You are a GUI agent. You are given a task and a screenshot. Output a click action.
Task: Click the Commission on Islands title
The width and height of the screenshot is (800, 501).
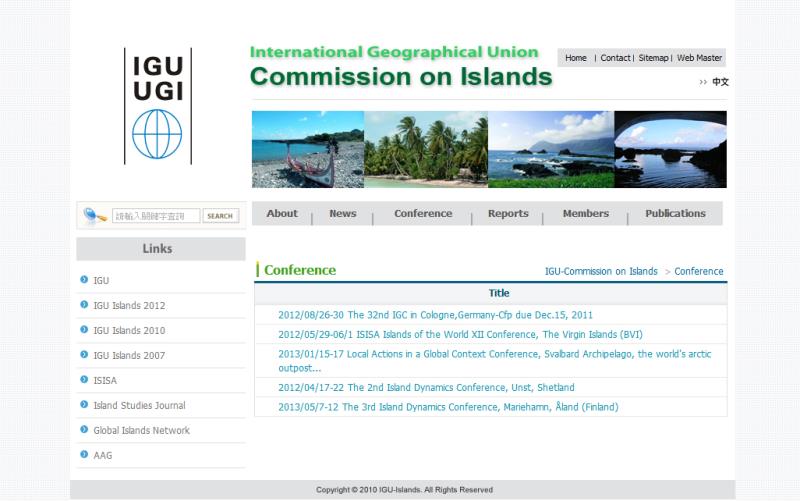pos(401,77)
